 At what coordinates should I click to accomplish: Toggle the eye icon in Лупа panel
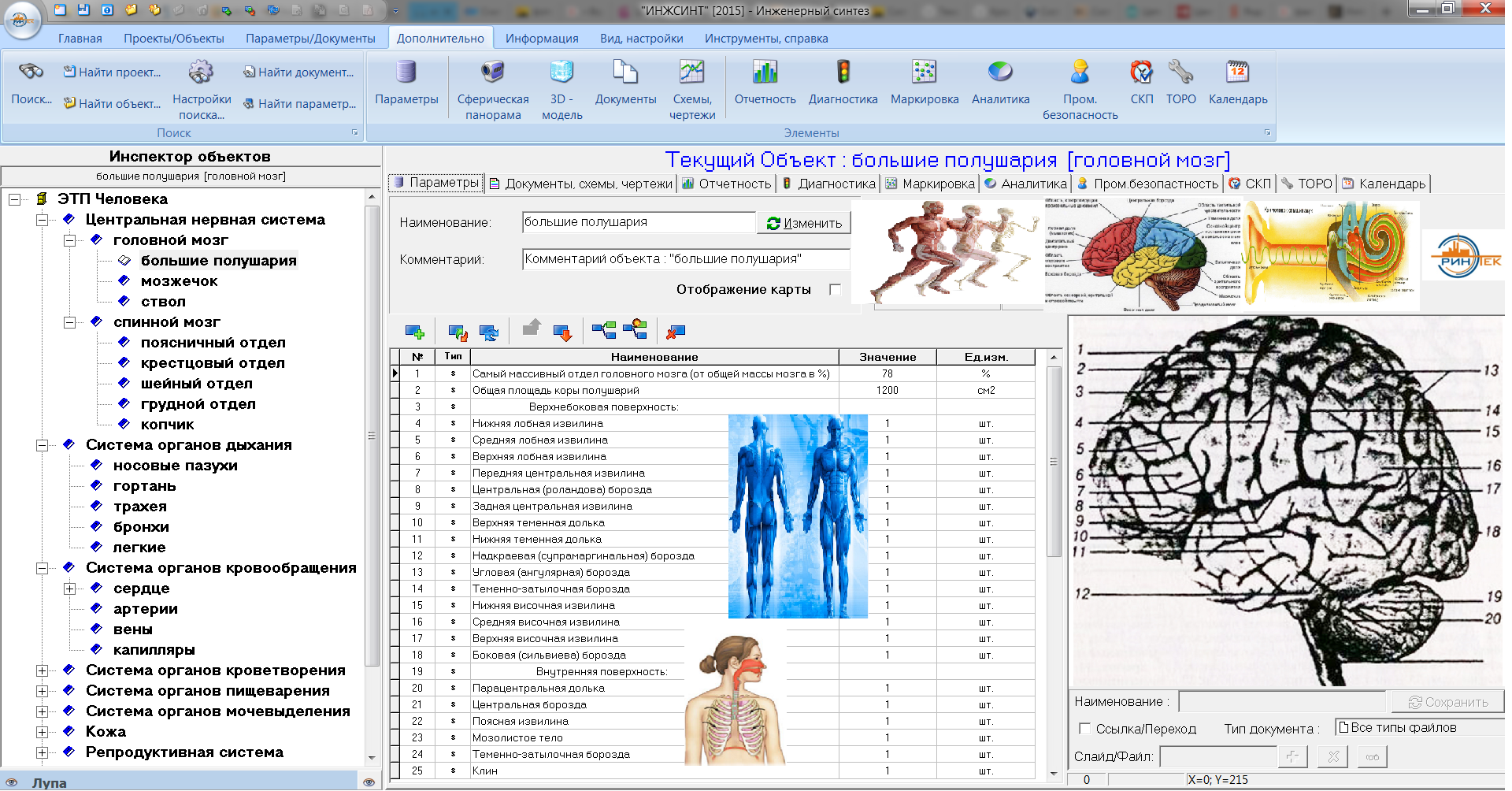pyautogui.click(x=369, y=782)
